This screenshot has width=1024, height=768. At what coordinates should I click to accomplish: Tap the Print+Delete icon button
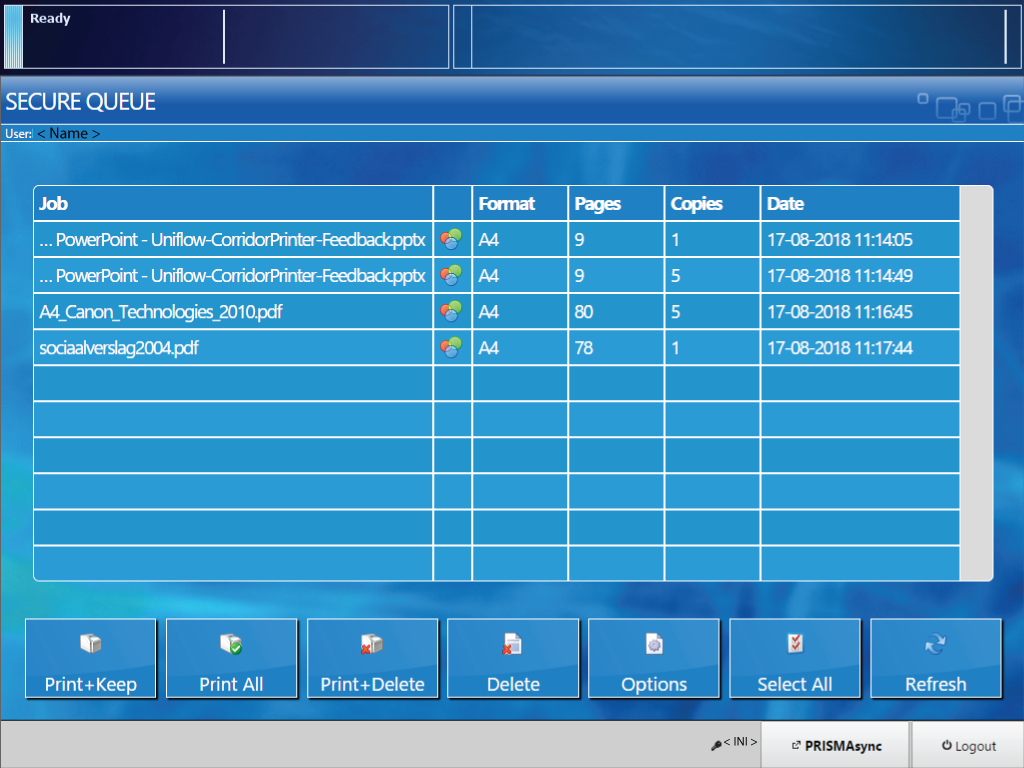point(372,646)
